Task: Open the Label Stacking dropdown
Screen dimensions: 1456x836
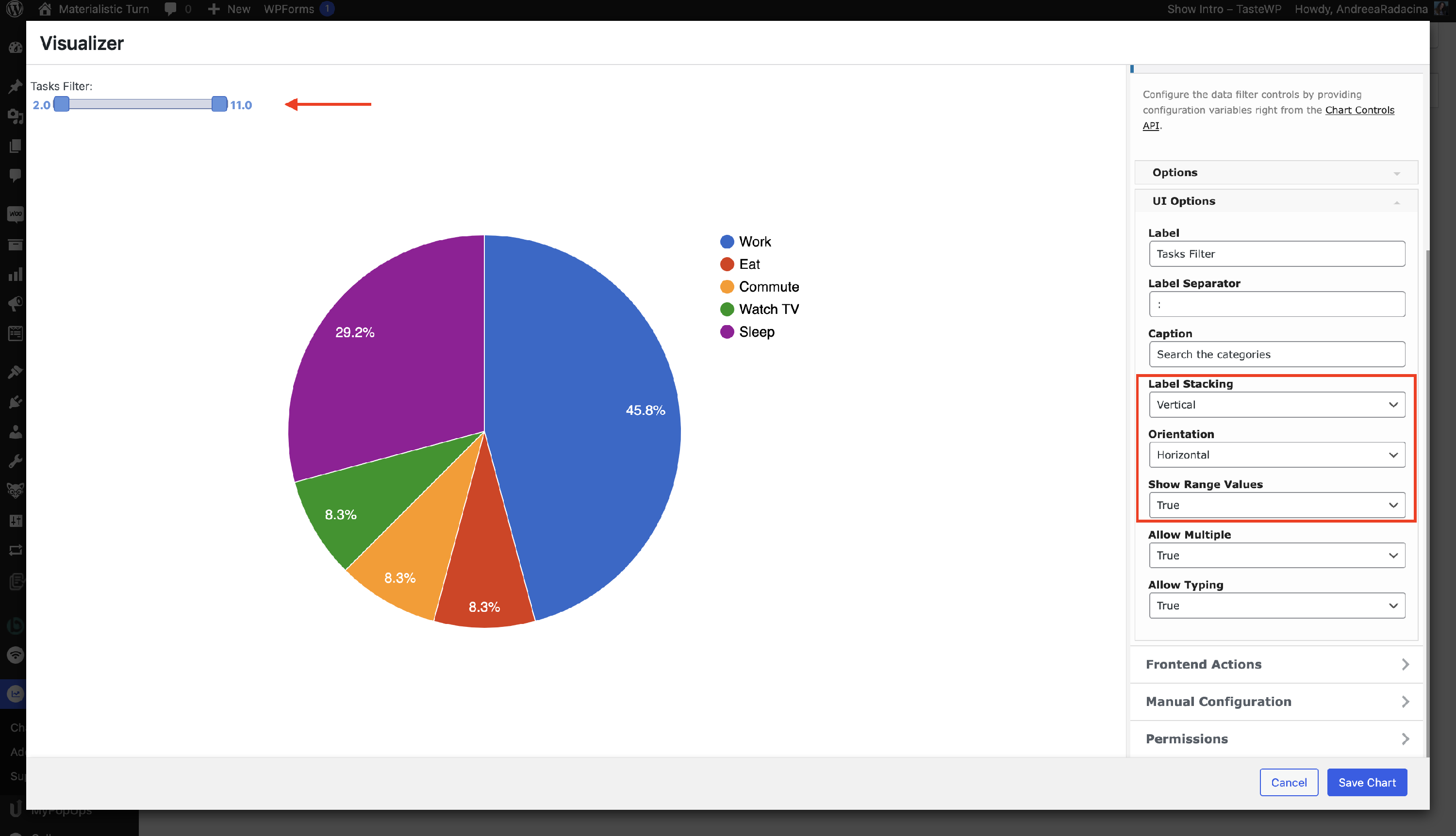Action: tap(1276, 404)
